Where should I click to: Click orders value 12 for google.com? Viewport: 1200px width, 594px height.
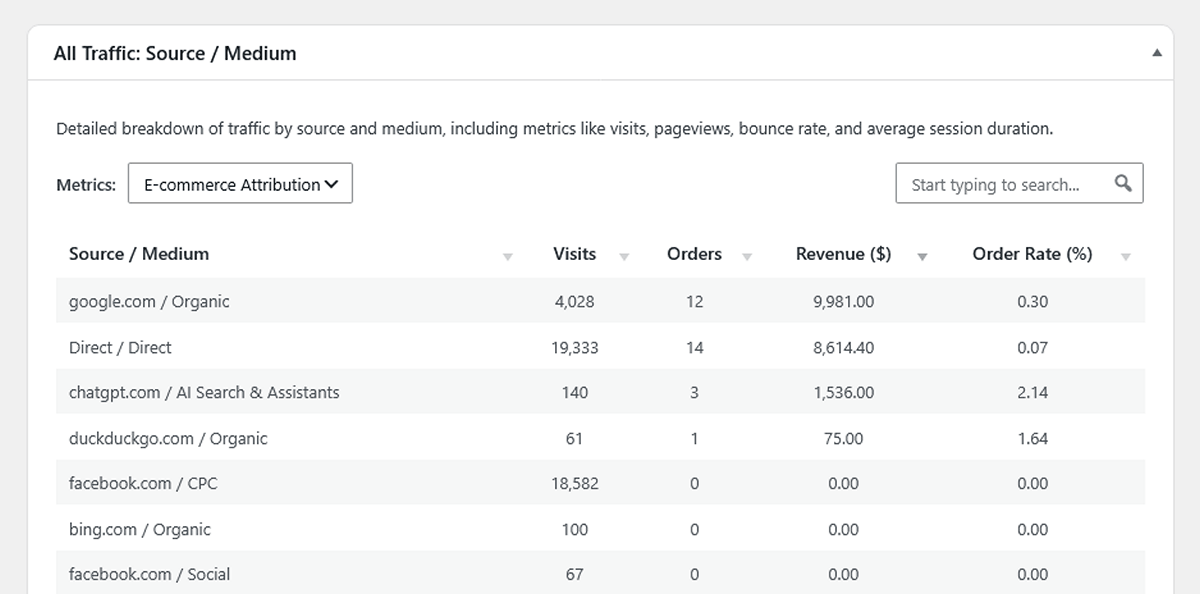tap(694, 301)
